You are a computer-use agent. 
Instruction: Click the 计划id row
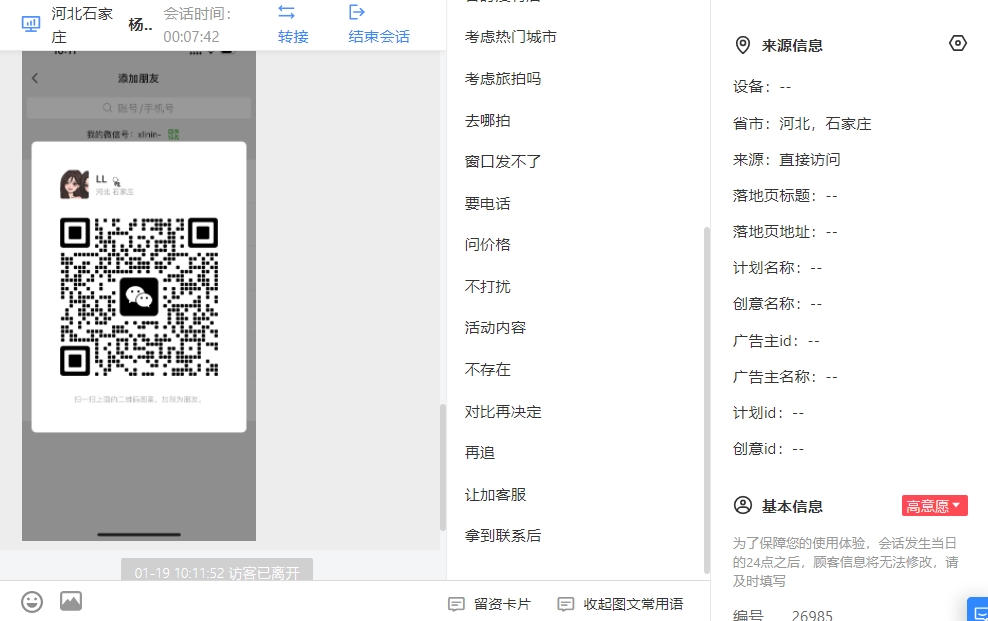[769, 413]
